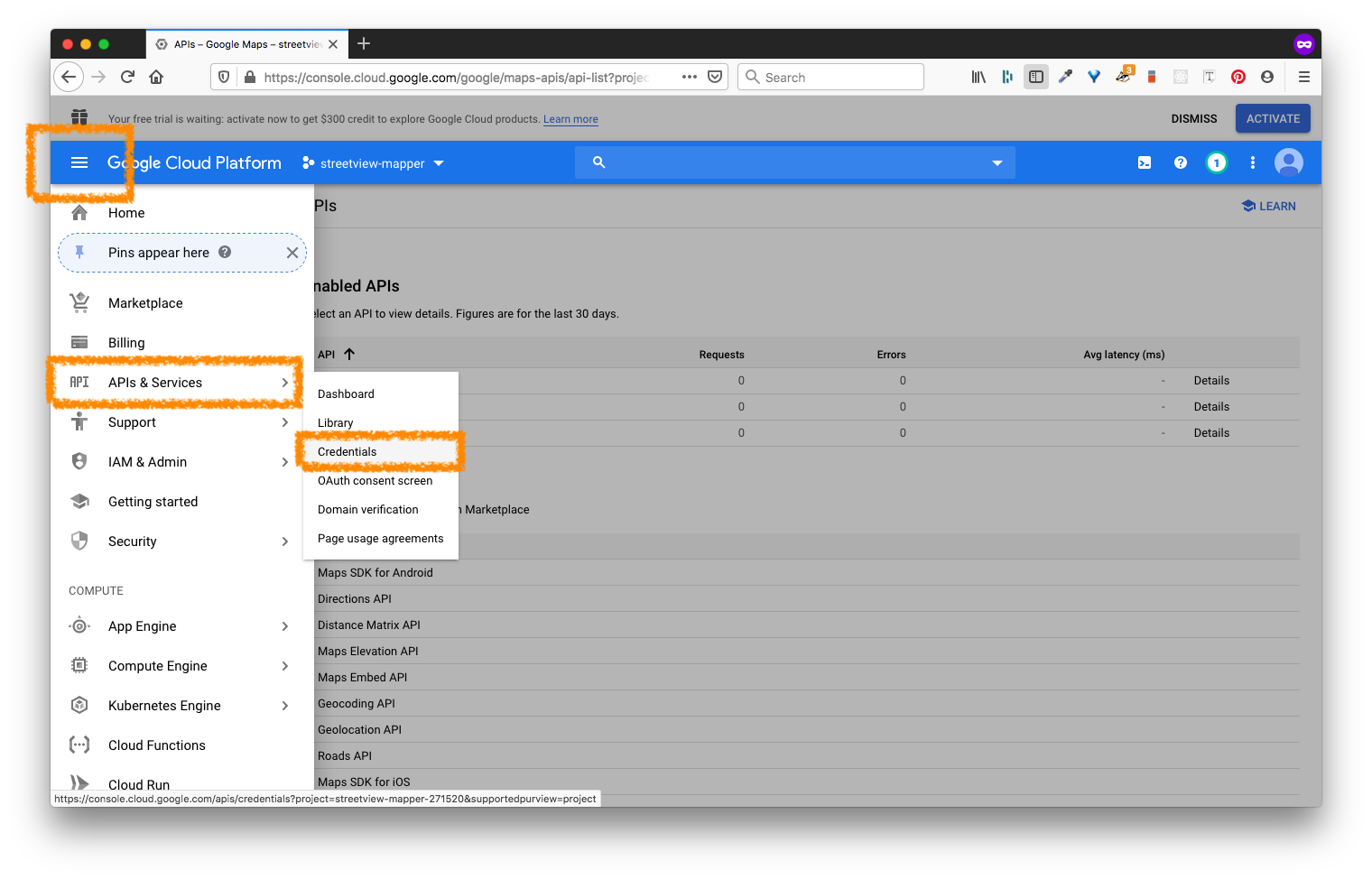The width and height of the screenshot is (1372, 879).
Task: Close the 'Pins appear here' hint
Action: pos(292,253)
